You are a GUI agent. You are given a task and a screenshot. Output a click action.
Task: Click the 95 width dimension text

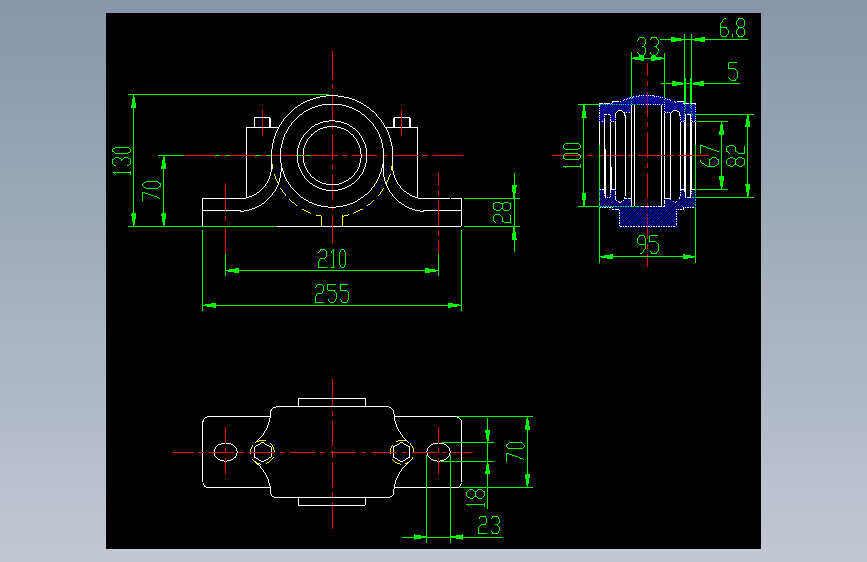click(647, 244)
